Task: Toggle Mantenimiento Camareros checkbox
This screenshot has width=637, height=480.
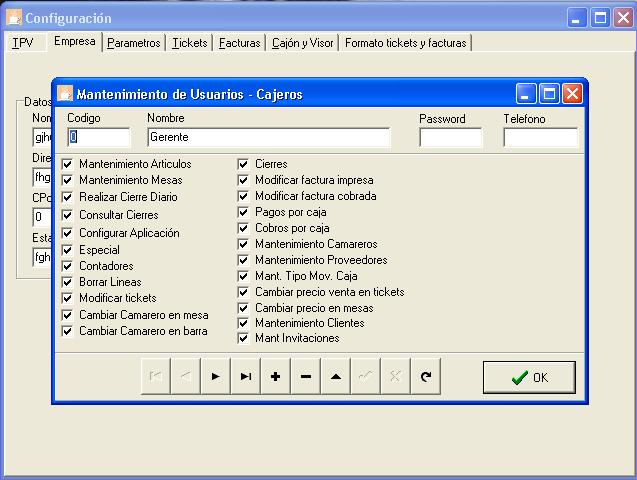Action: 243,244
